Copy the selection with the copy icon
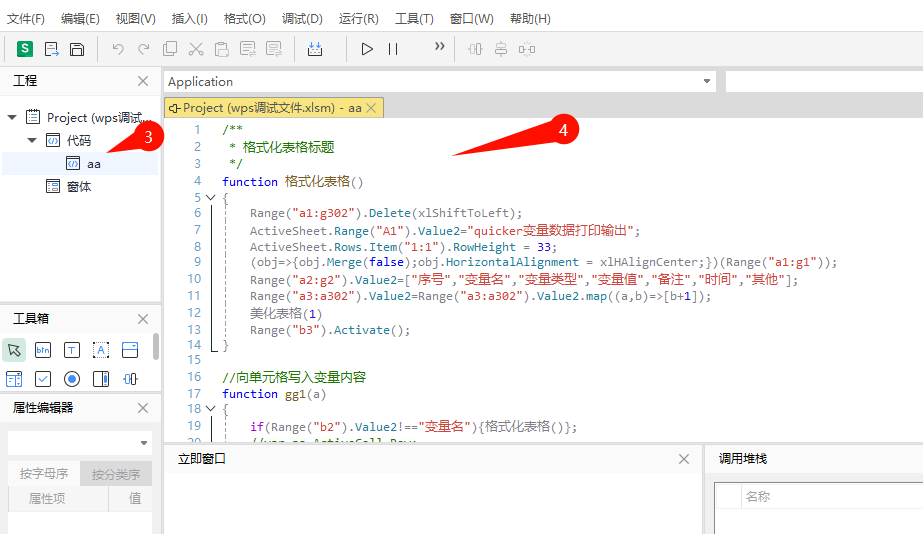The width and height of the screenshot is (923, 534). [x=170, y=49]
